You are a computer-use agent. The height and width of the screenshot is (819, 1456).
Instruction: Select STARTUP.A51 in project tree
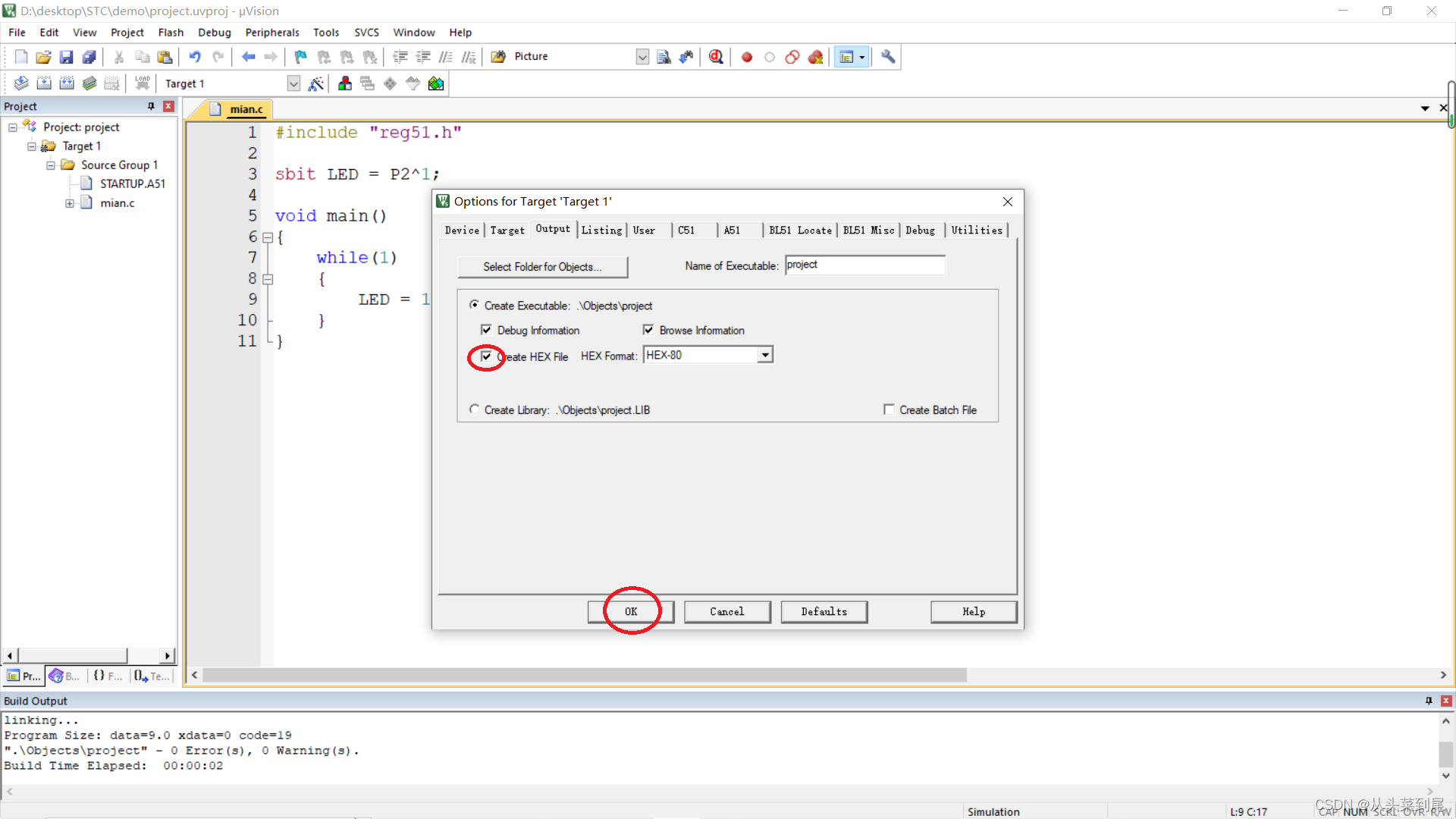132,184
